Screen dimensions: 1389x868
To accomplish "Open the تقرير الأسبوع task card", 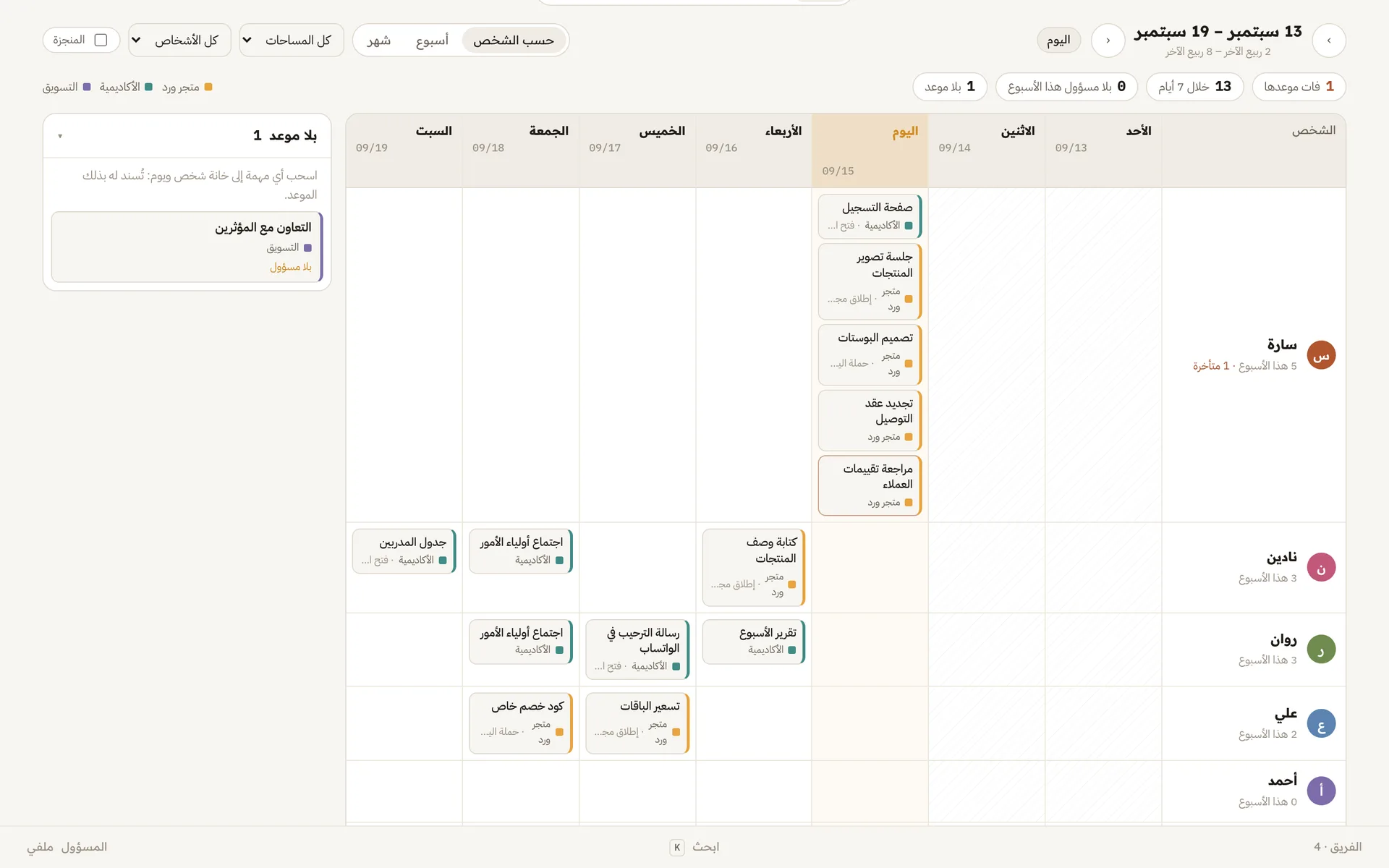I will tap(754, 642).
